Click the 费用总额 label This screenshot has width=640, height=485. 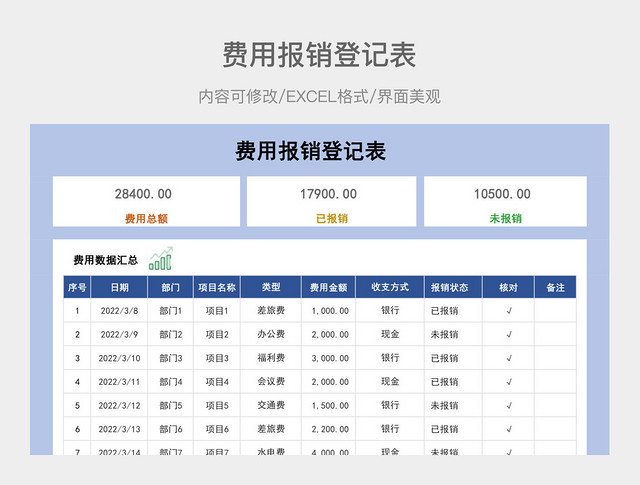(x=146, y=219)
